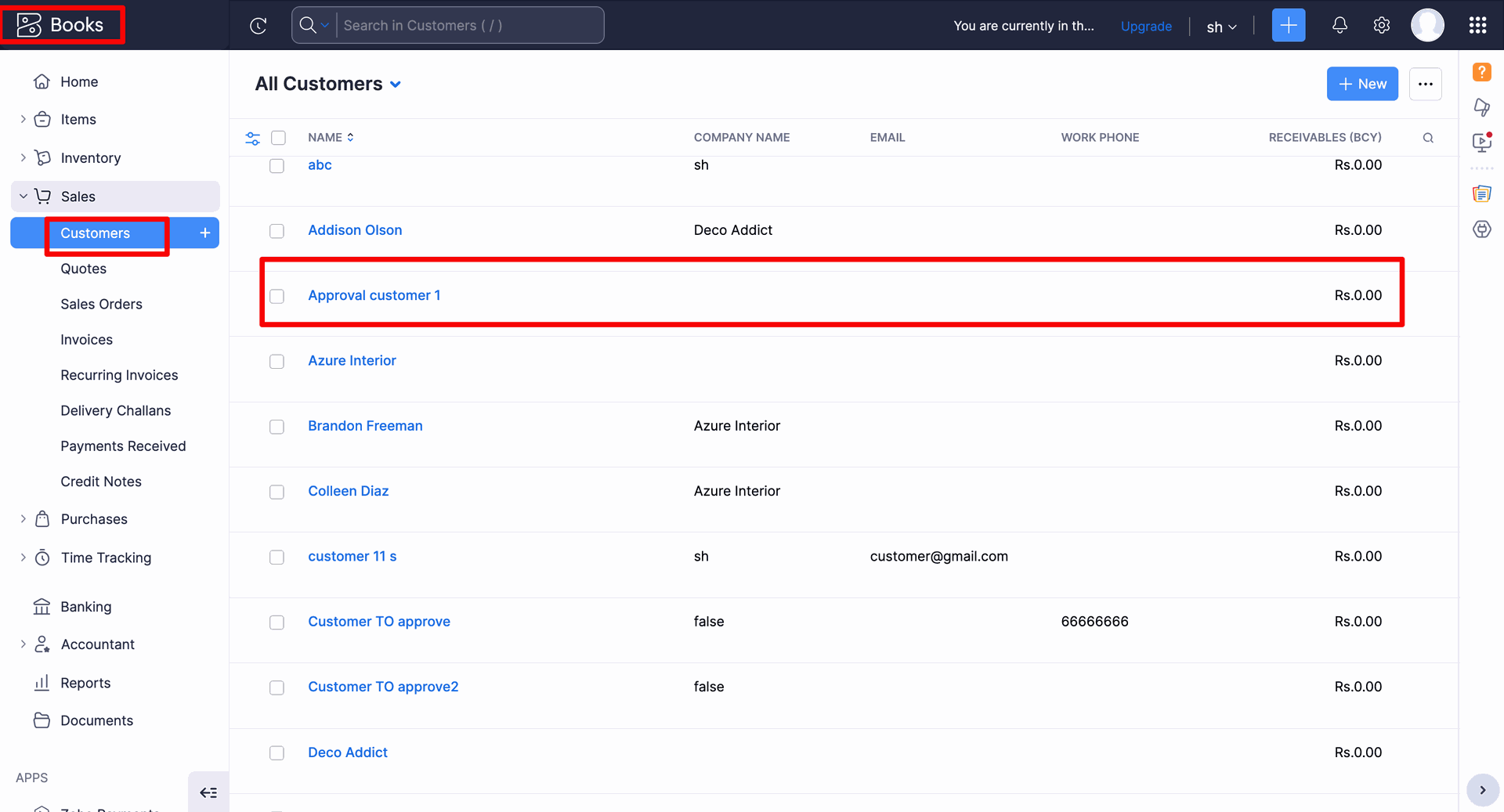Click the New customer button

(x=1361, y=84)
